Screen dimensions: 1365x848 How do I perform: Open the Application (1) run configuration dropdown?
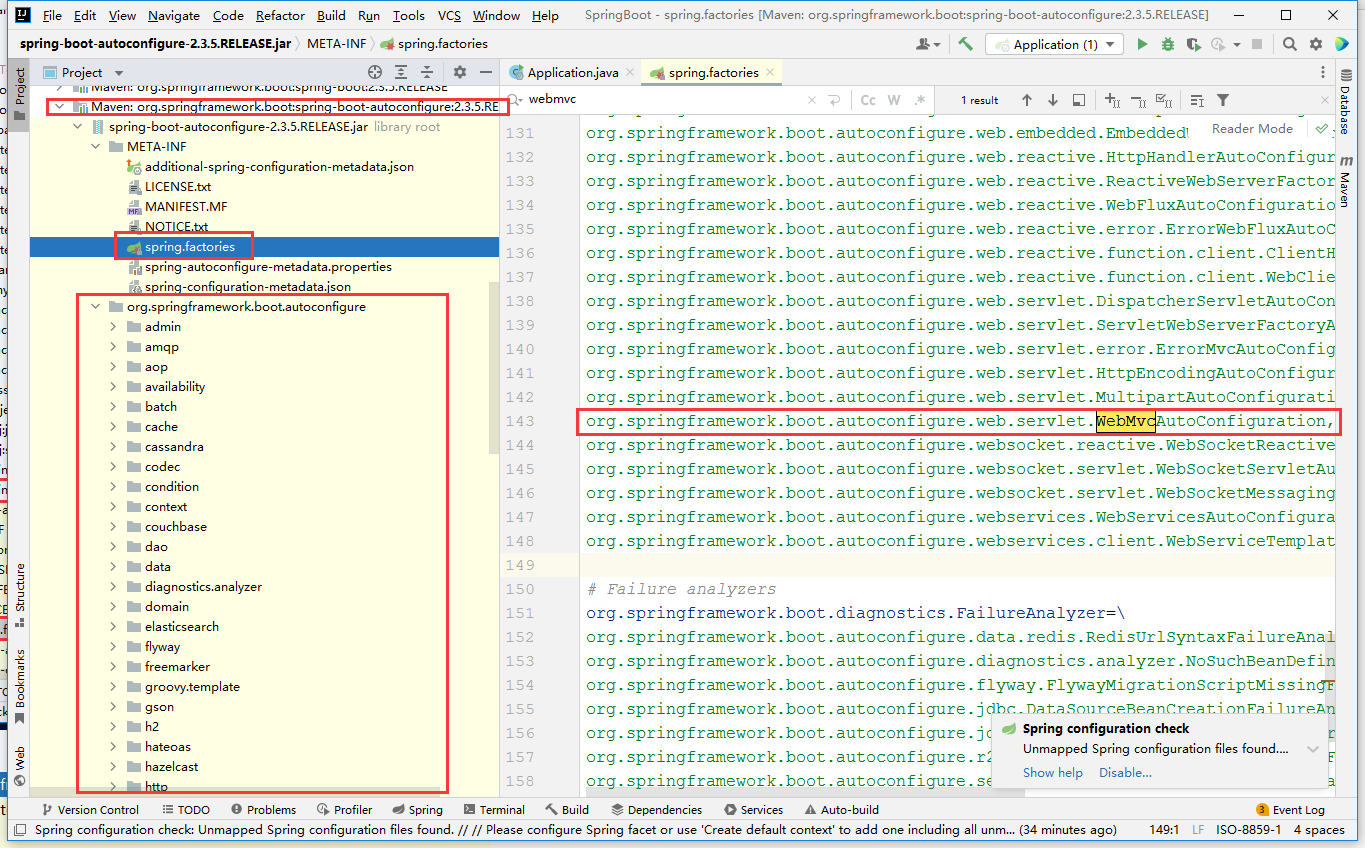coord(1054,44)
